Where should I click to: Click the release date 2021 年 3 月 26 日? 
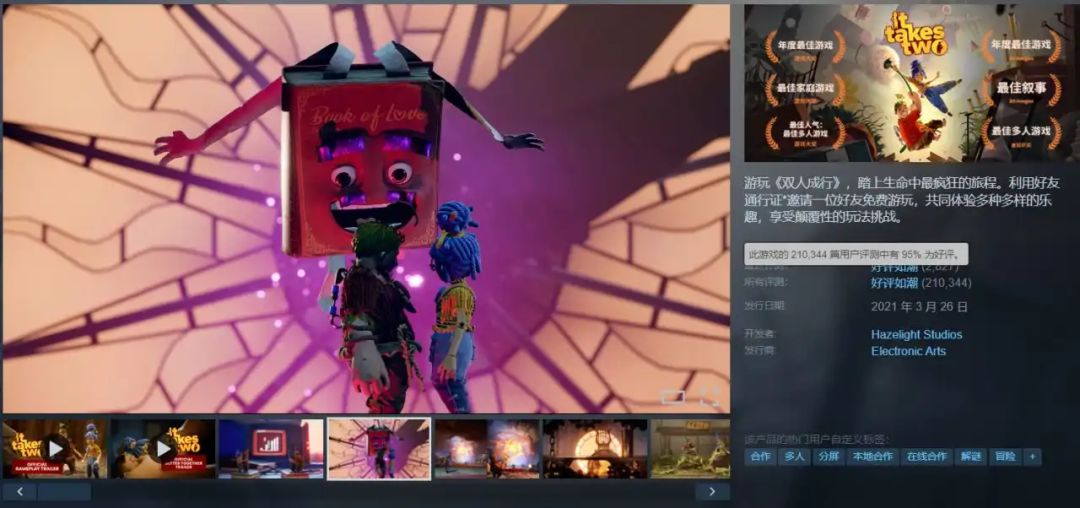pyautogui.click(x=919, y=306)
